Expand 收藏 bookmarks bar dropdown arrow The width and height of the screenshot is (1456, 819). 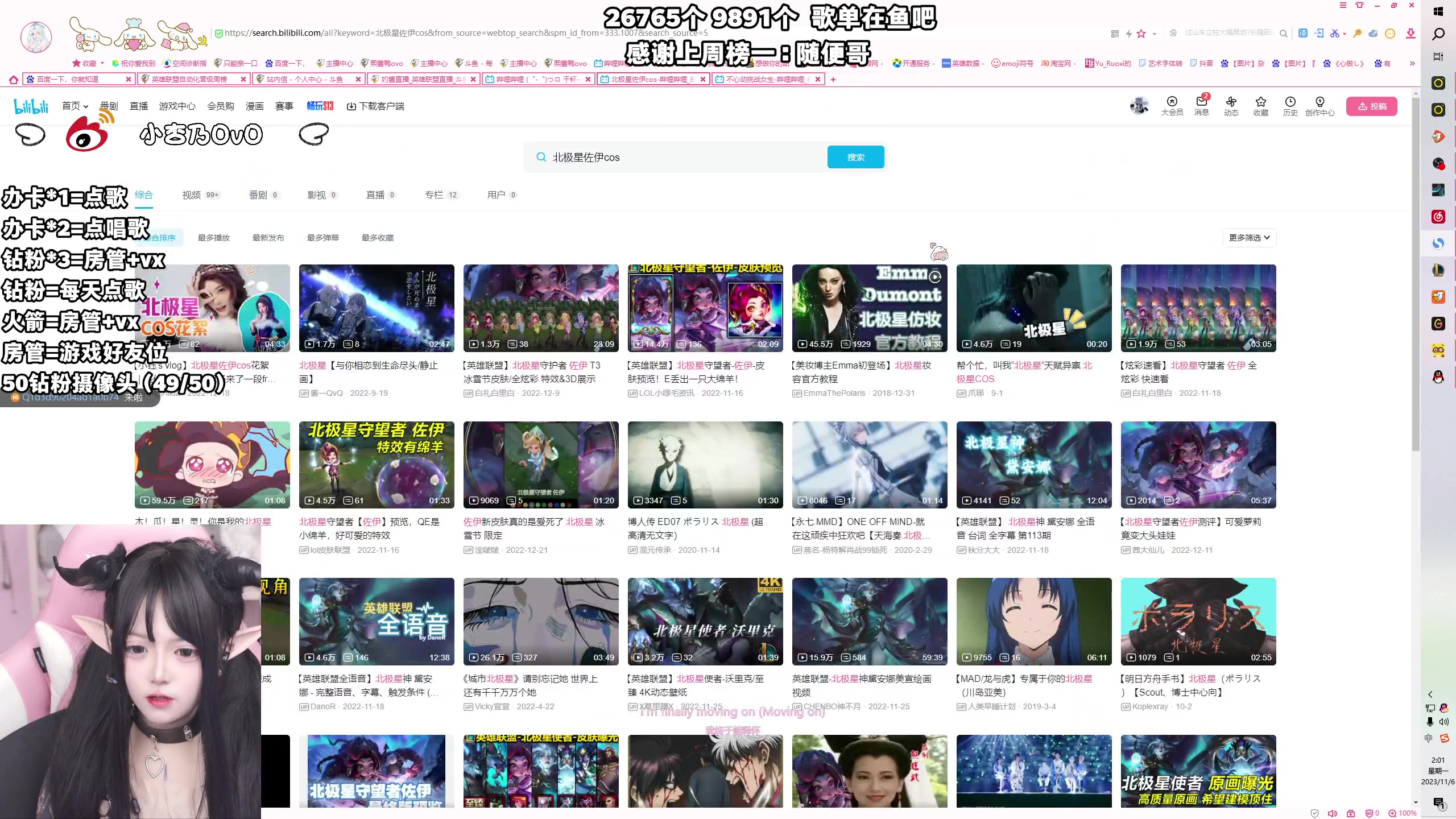pyautogui.click(x=102, y=63)
